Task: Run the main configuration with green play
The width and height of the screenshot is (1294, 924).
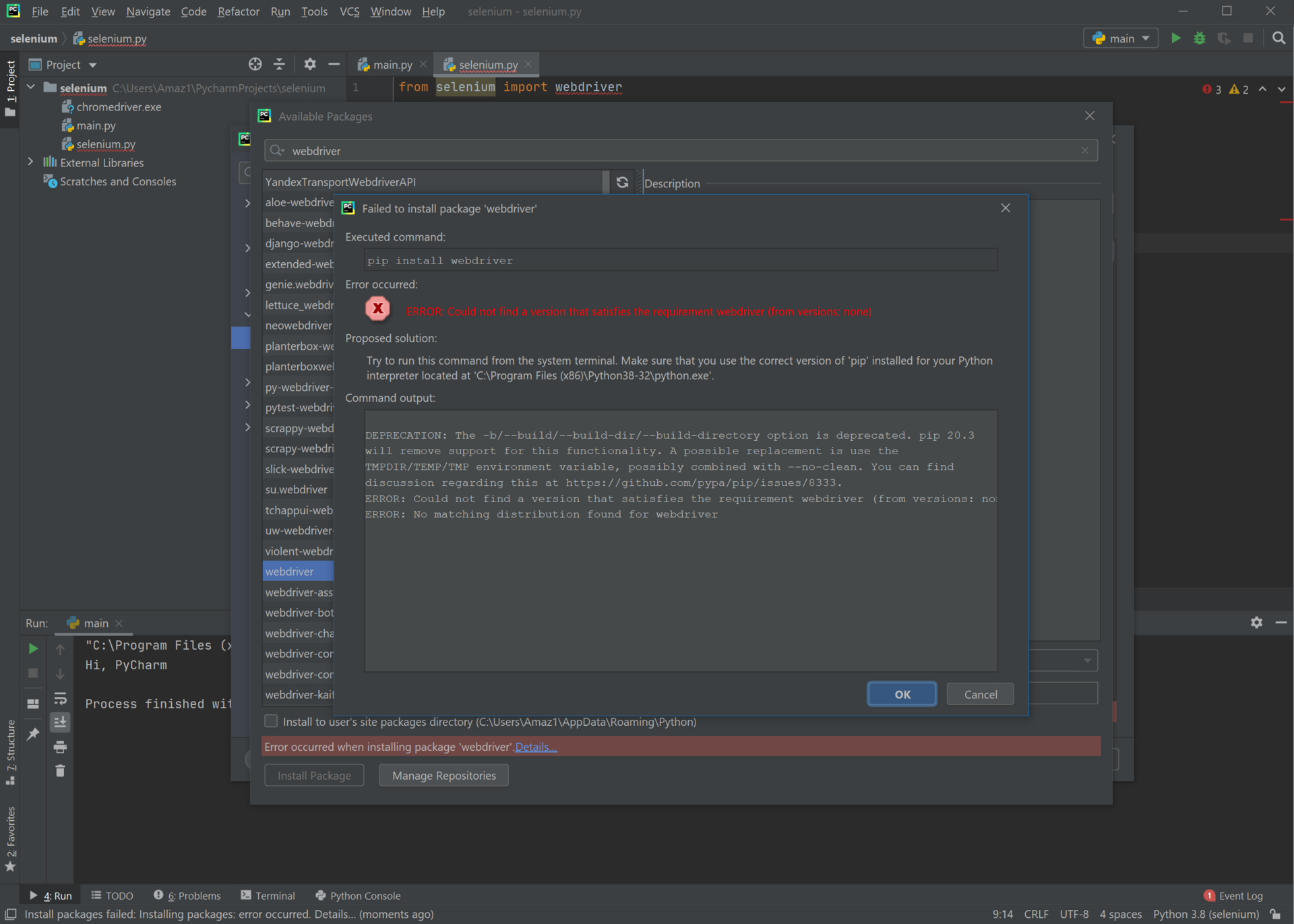Action: point(1175,38)
